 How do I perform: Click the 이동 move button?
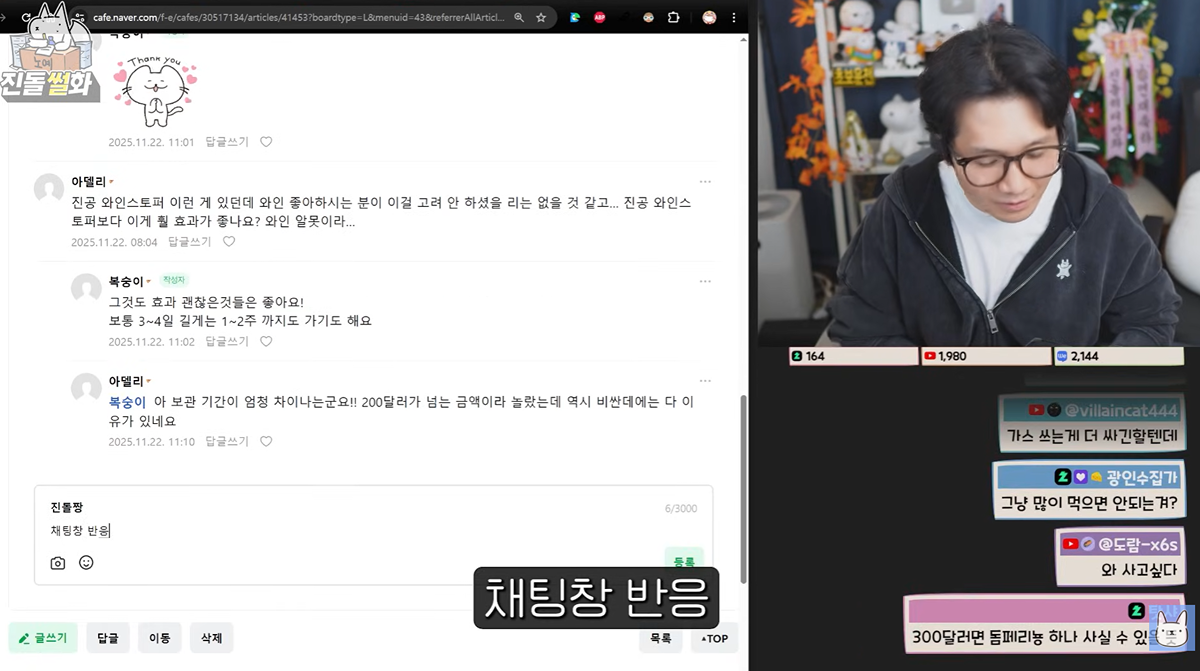point(159,638)
